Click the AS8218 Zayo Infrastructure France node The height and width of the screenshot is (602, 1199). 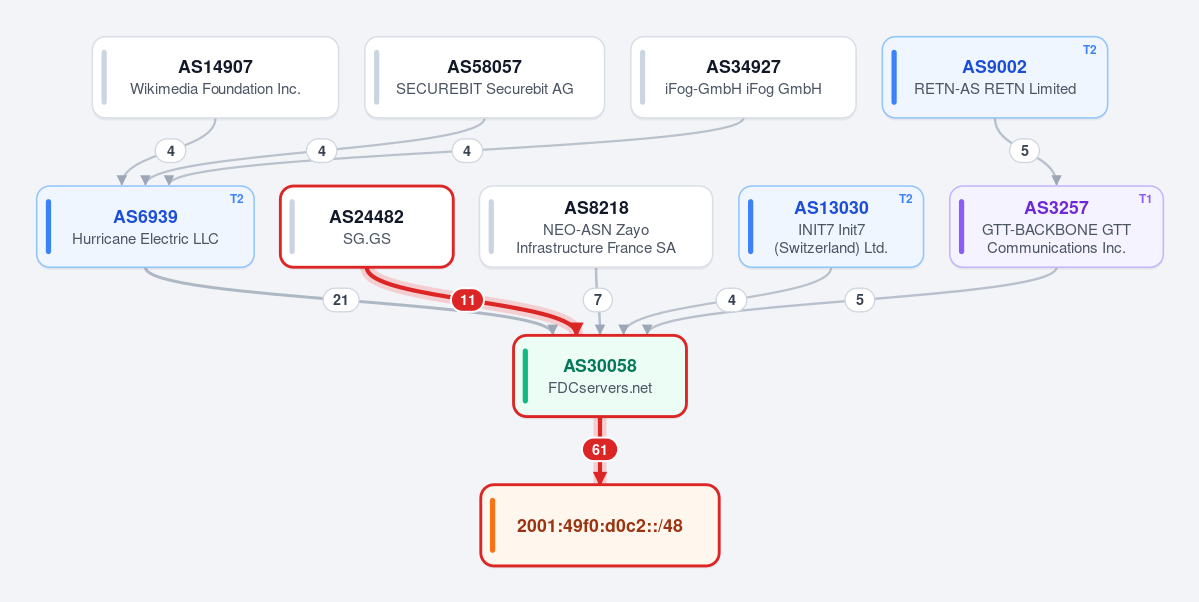(596, 226)
